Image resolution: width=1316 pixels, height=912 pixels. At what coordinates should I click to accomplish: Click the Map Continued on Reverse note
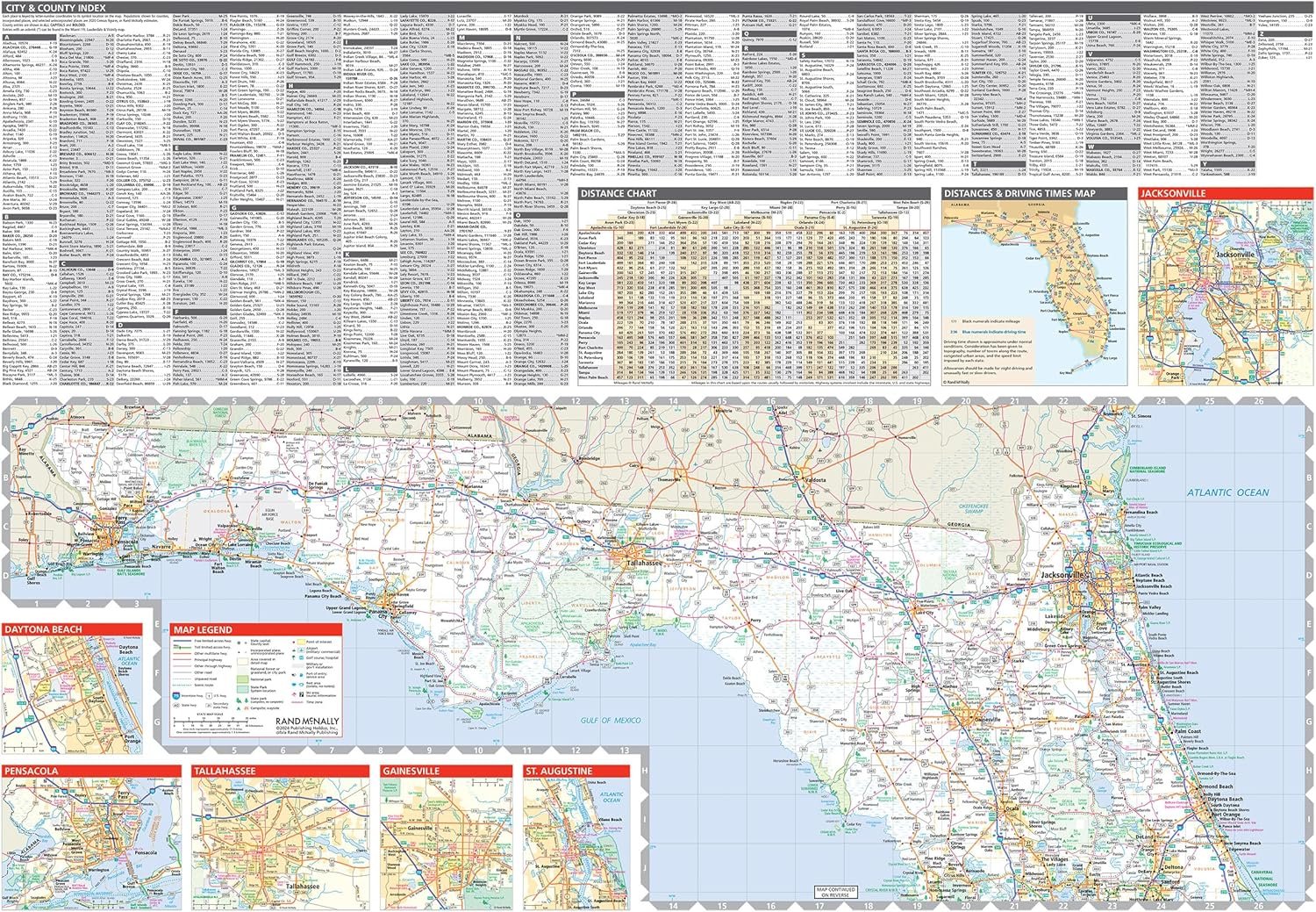[x=834, y=892]
